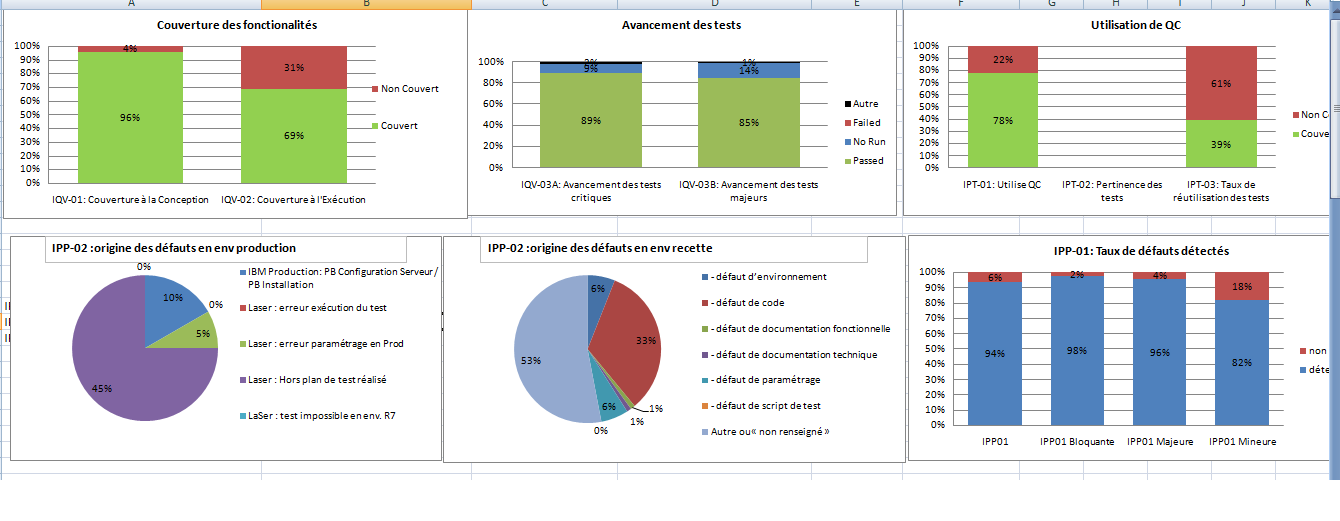Image resolution: width=1340 pixels, height=521 pixels.
Task: Select the green 69% segment of IQV-02 bar
Action: [294, 136]
